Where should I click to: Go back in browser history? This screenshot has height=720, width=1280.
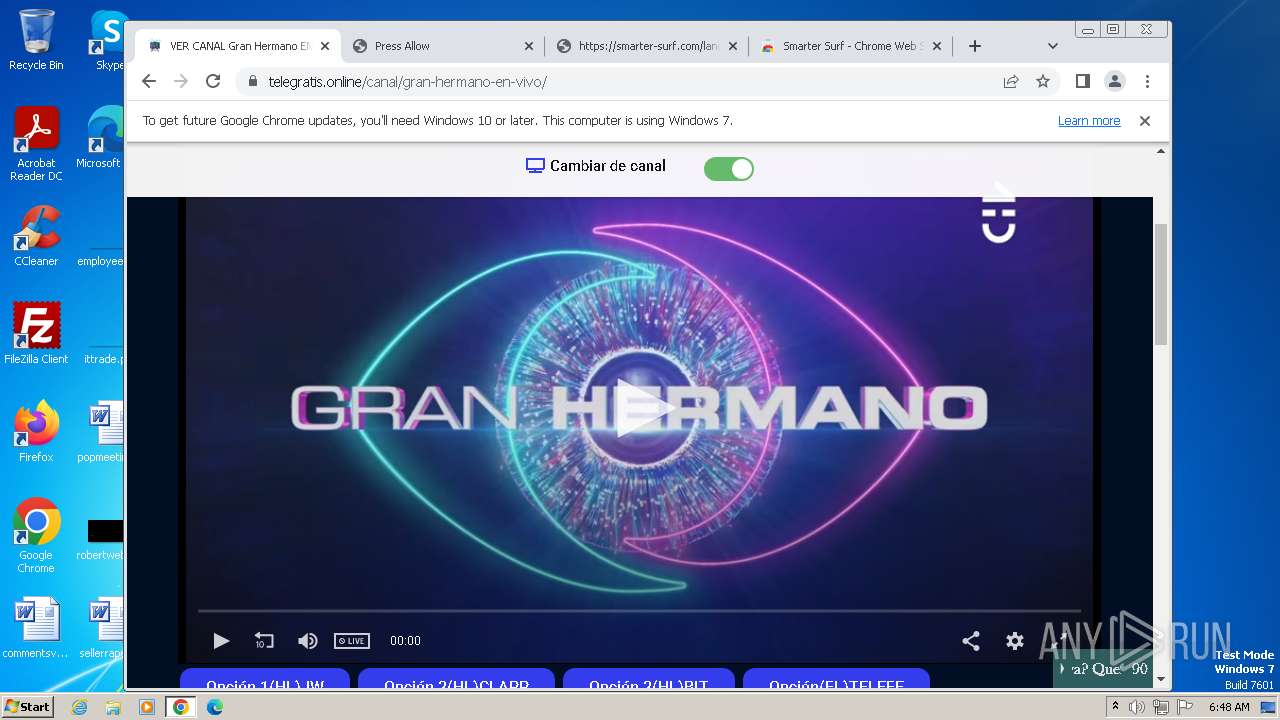point(149,82)
